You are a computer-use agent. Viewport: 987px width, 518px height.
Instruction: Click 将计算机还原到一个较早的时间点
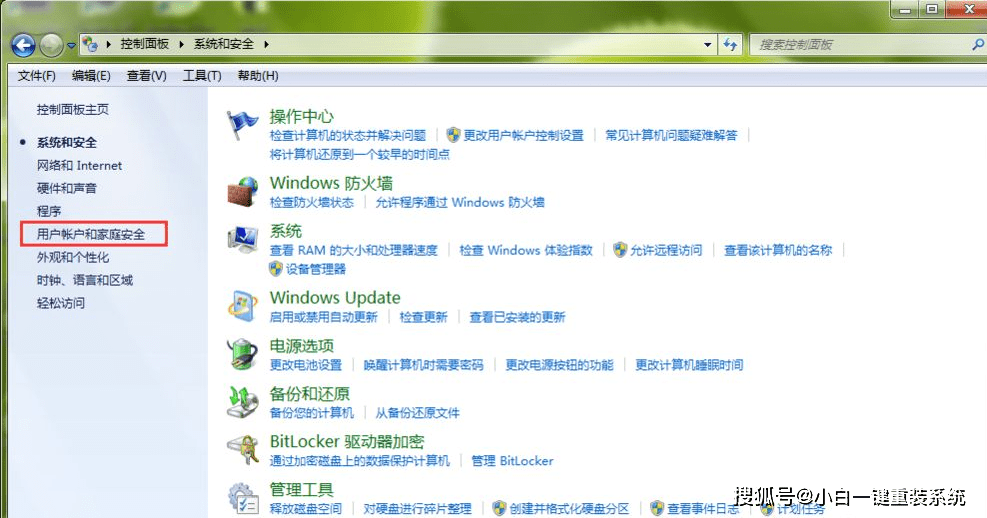[359, 154]
